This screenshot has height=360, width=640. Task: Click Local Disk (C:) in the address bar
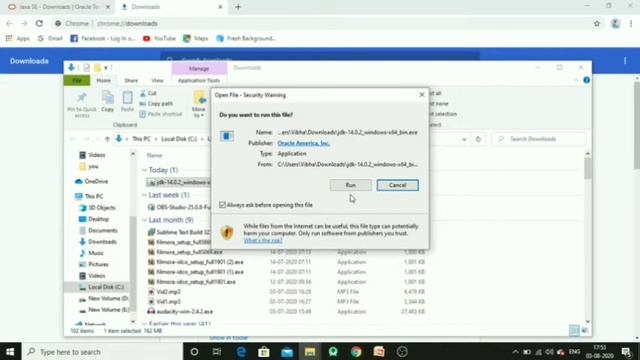[x=179, y=139]
